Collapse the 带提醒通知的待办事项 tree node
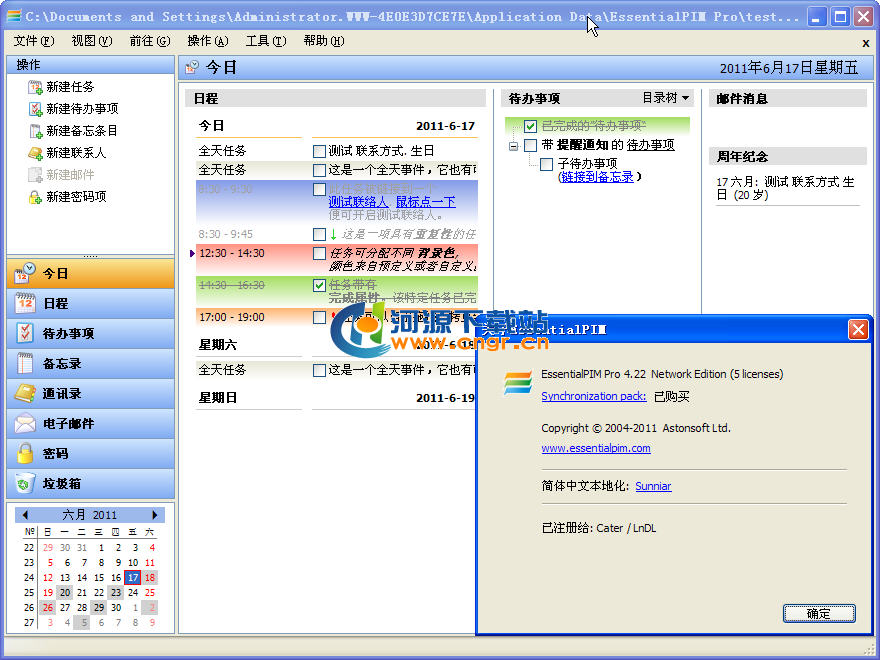 pyautogui.click(x=514, y=145)
